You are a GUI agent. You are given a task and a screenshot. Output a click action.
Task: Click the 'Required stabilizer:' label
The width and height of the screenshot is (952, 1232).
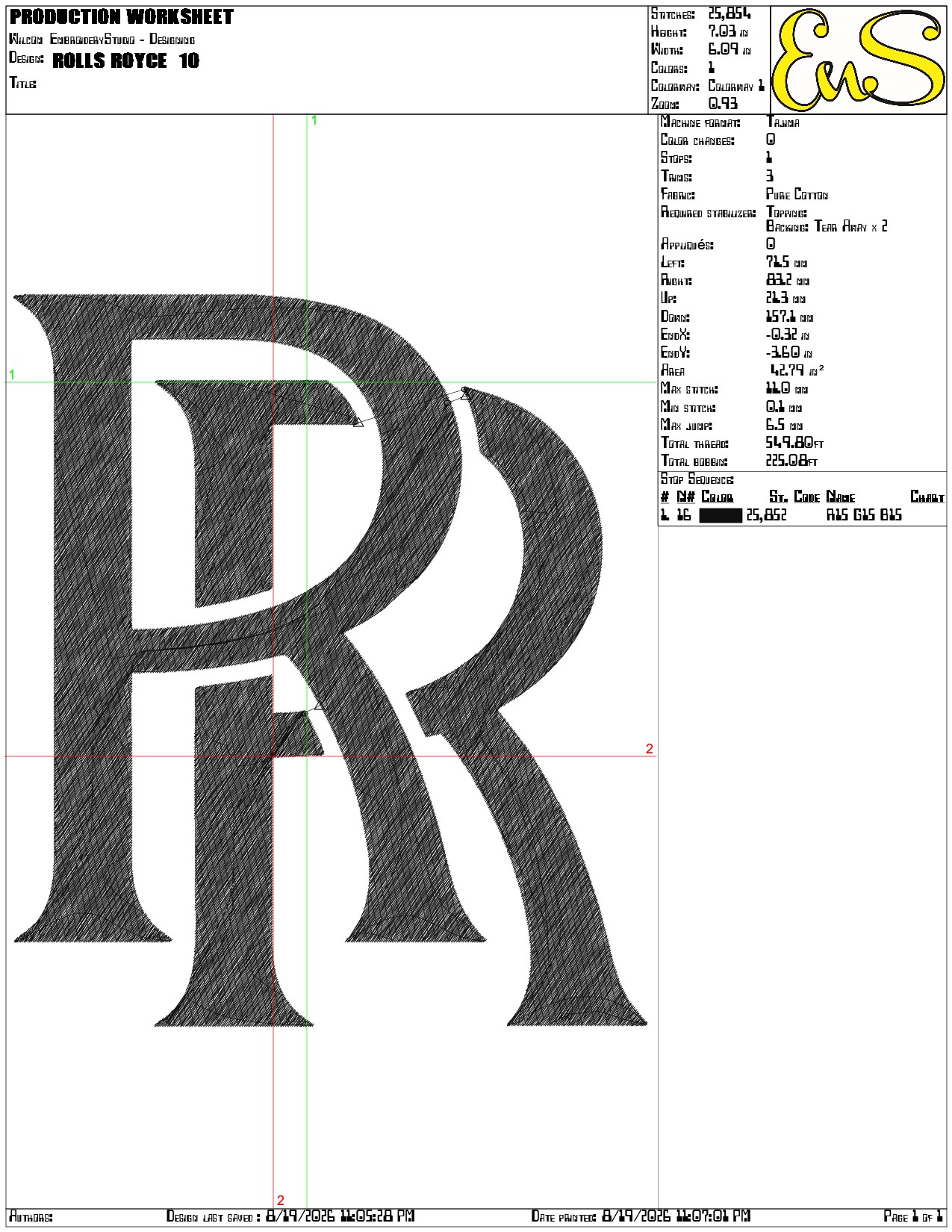709,213
